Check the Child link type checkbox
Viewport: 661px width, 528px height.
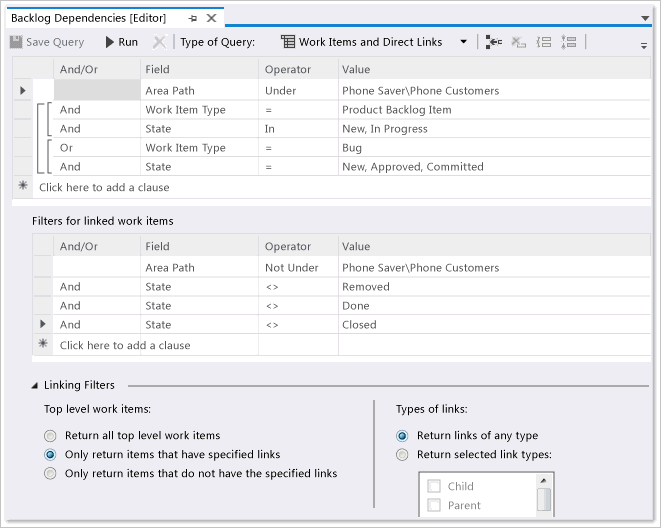[434, 487]
